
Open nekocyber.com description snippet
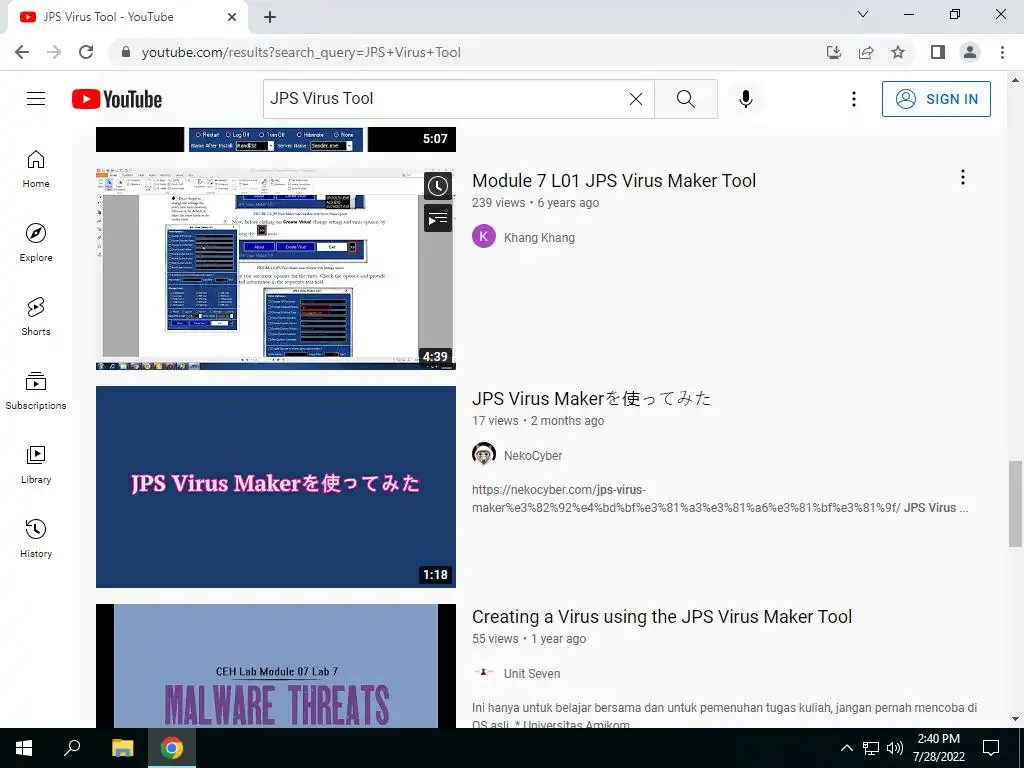(720, 498)
